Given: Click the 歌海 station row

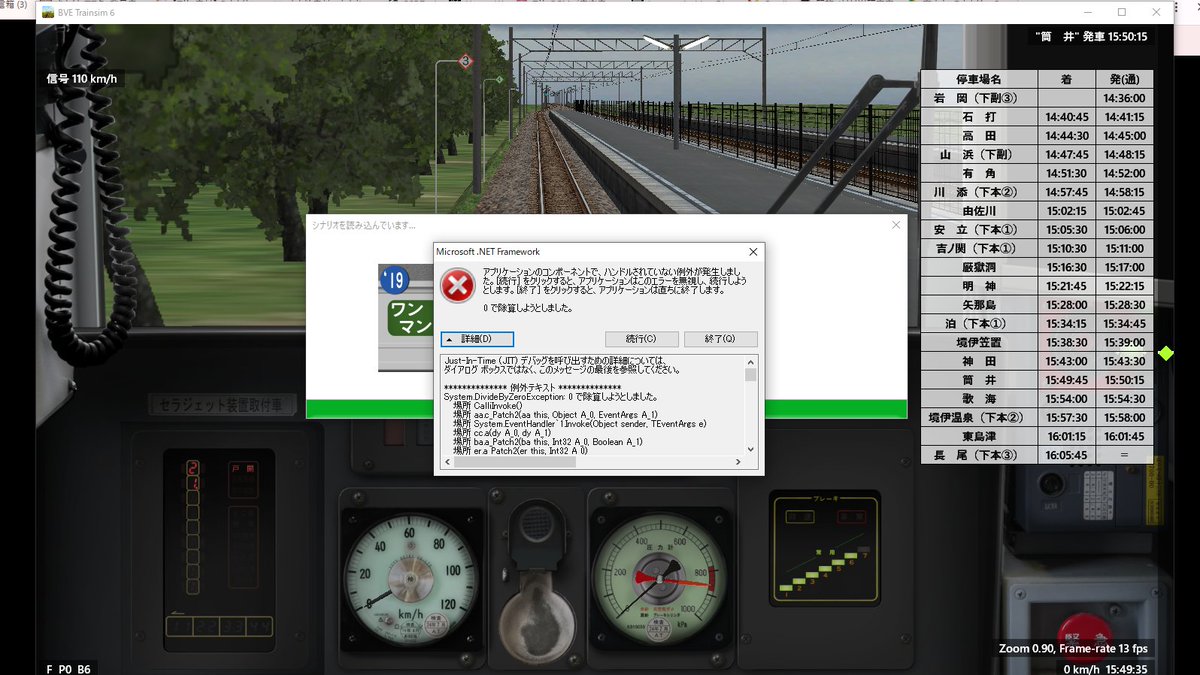Looking at the screenshot, I should point(1037,399).
